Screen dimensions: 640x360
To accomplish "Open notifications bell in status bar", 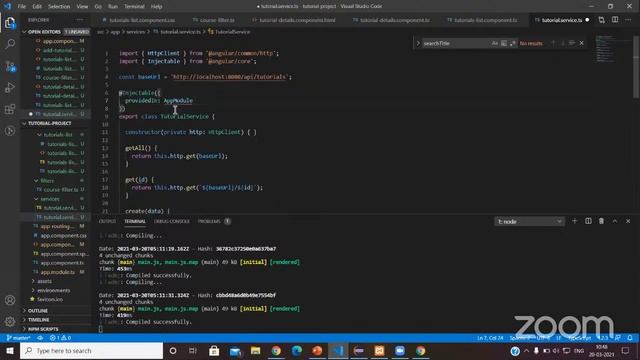I will (x=630, y=338).
